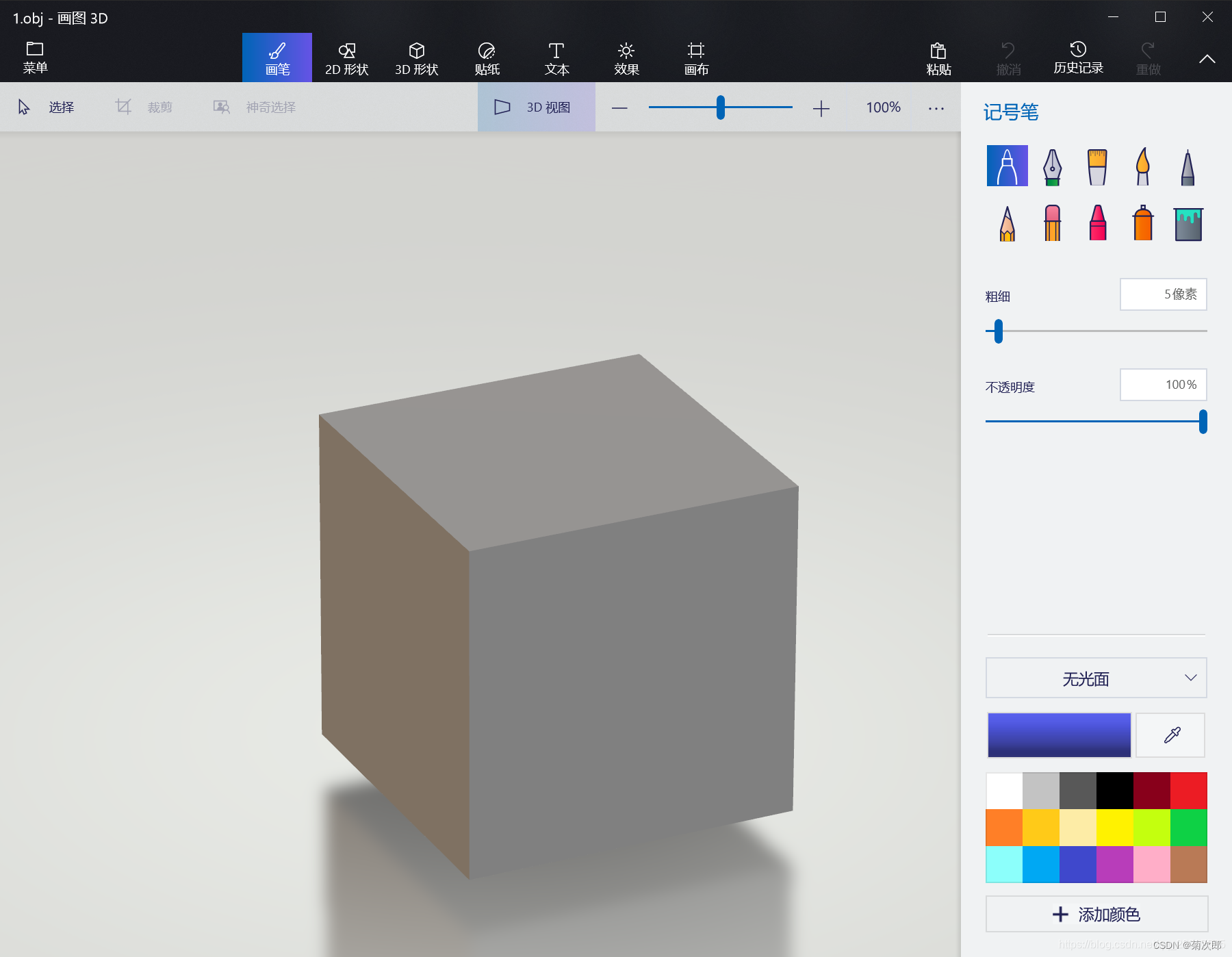
Task: Open the 历史记录 history panel
Action: (1077, 58)
